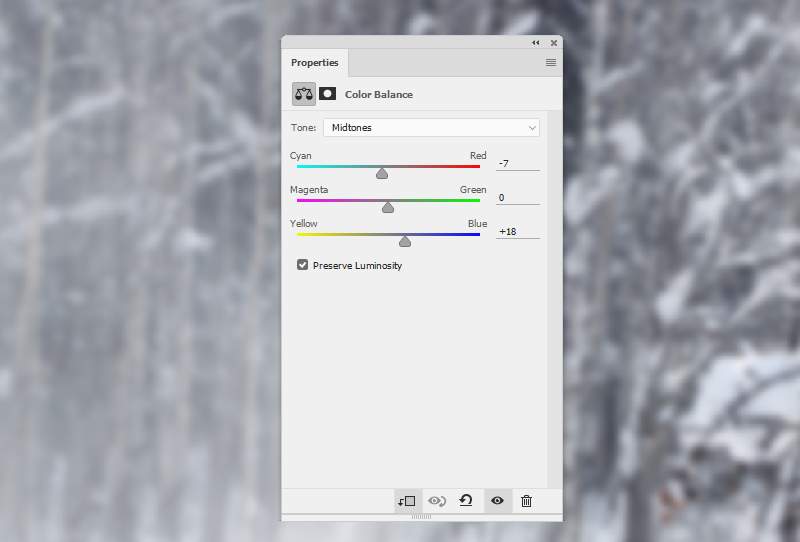Click the Magenta label
Image resolution: width=800 pixels, height=542 pixels.
click(x=309, y=190)
